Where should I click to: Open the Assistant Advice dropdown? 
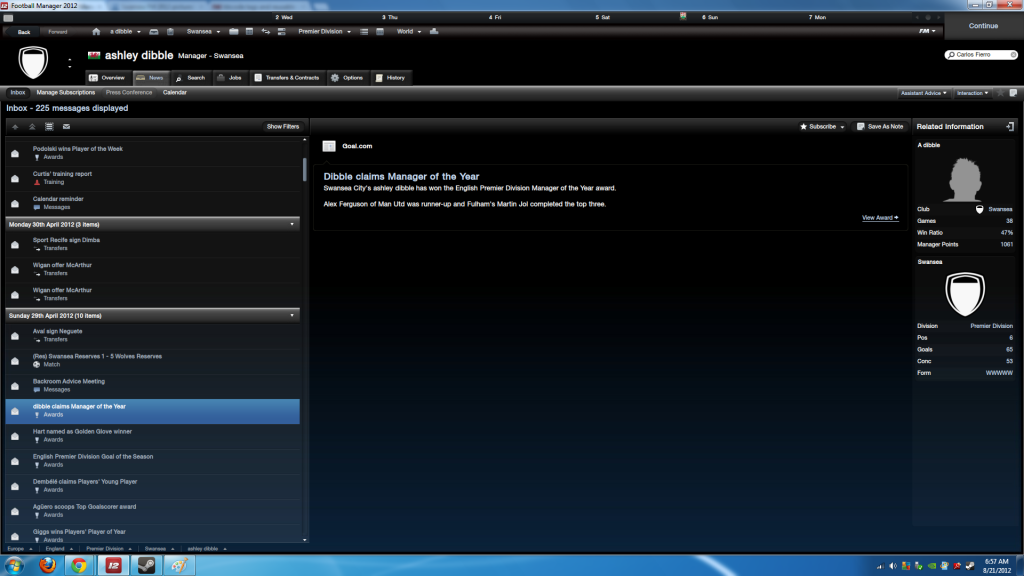pos(923,93)
